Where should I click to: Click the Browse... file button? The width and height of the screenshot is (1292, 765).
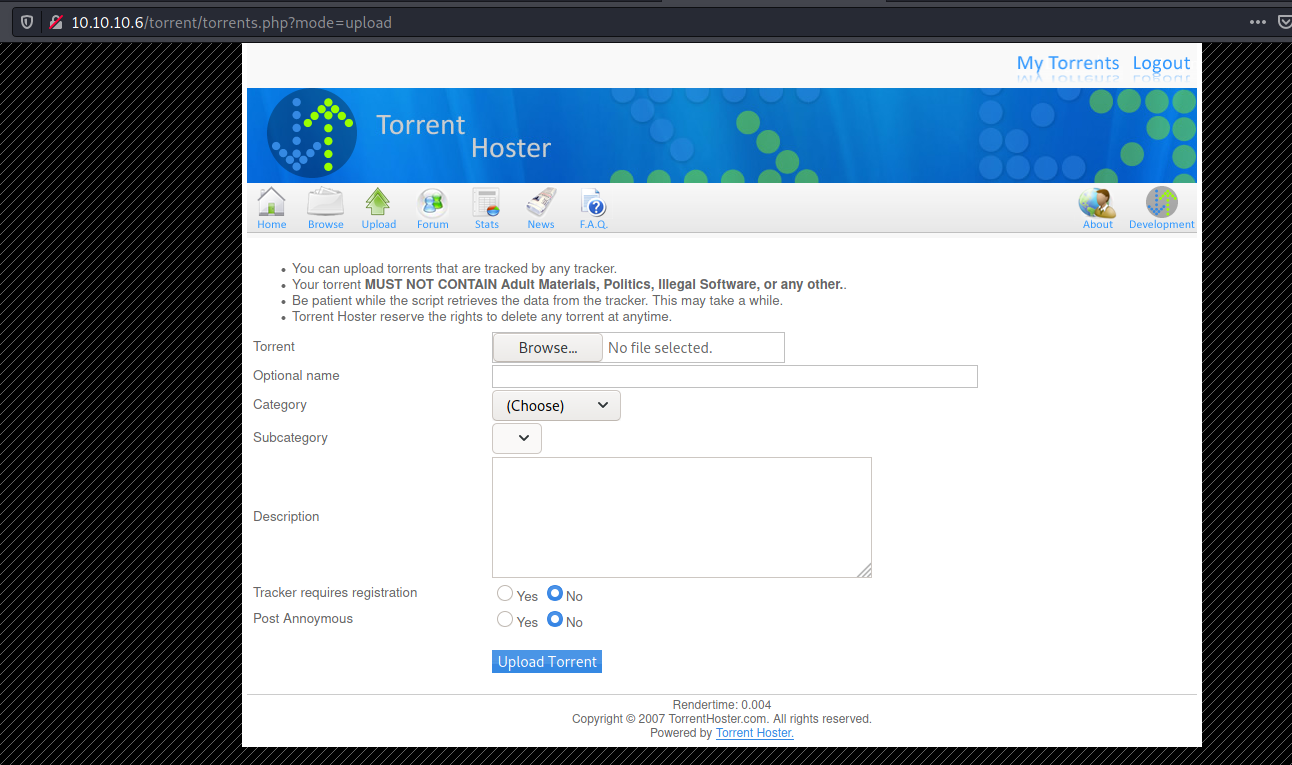[x=548, y=348]
